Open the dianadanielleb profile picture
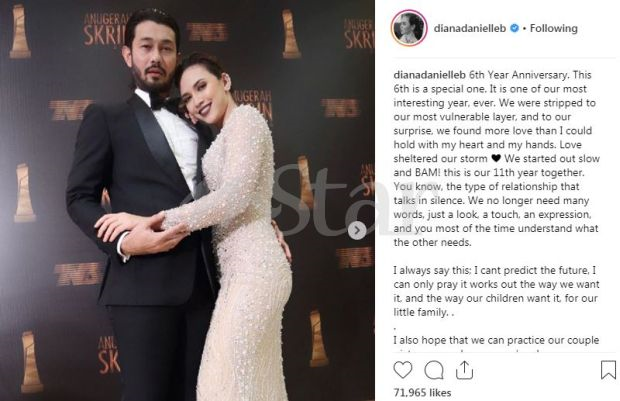The height and width of the screenshot is (401, 620). (409, 28)
